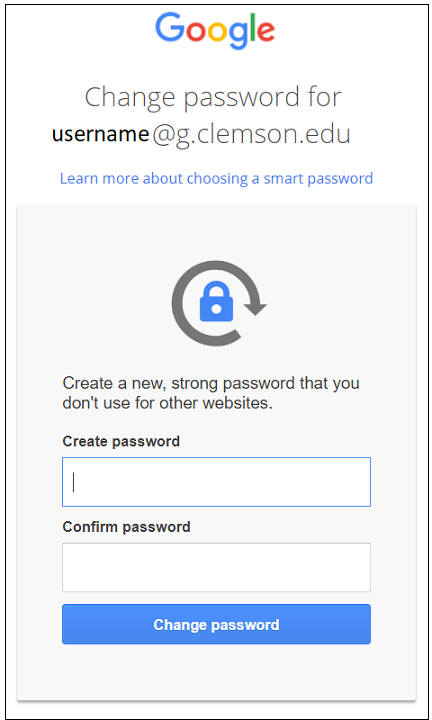Click the strong password instruction text
This screenshot has width=432, height=720.
pyautogui.click(x=211, y=393)
